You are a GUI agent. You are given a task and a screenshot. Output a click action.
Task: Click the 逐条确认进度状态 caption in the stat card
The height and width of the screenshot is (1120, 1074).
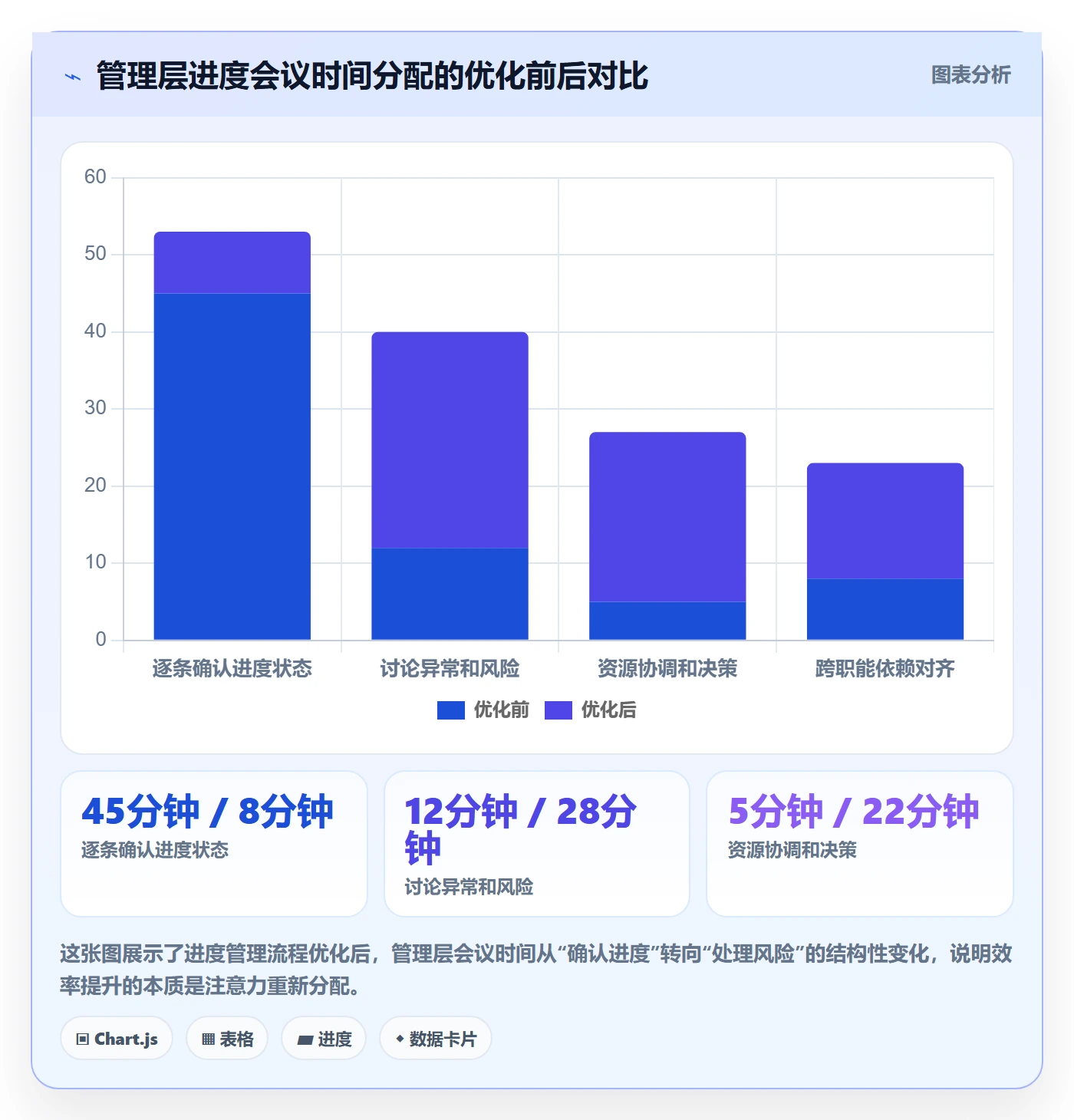(155, 850)
